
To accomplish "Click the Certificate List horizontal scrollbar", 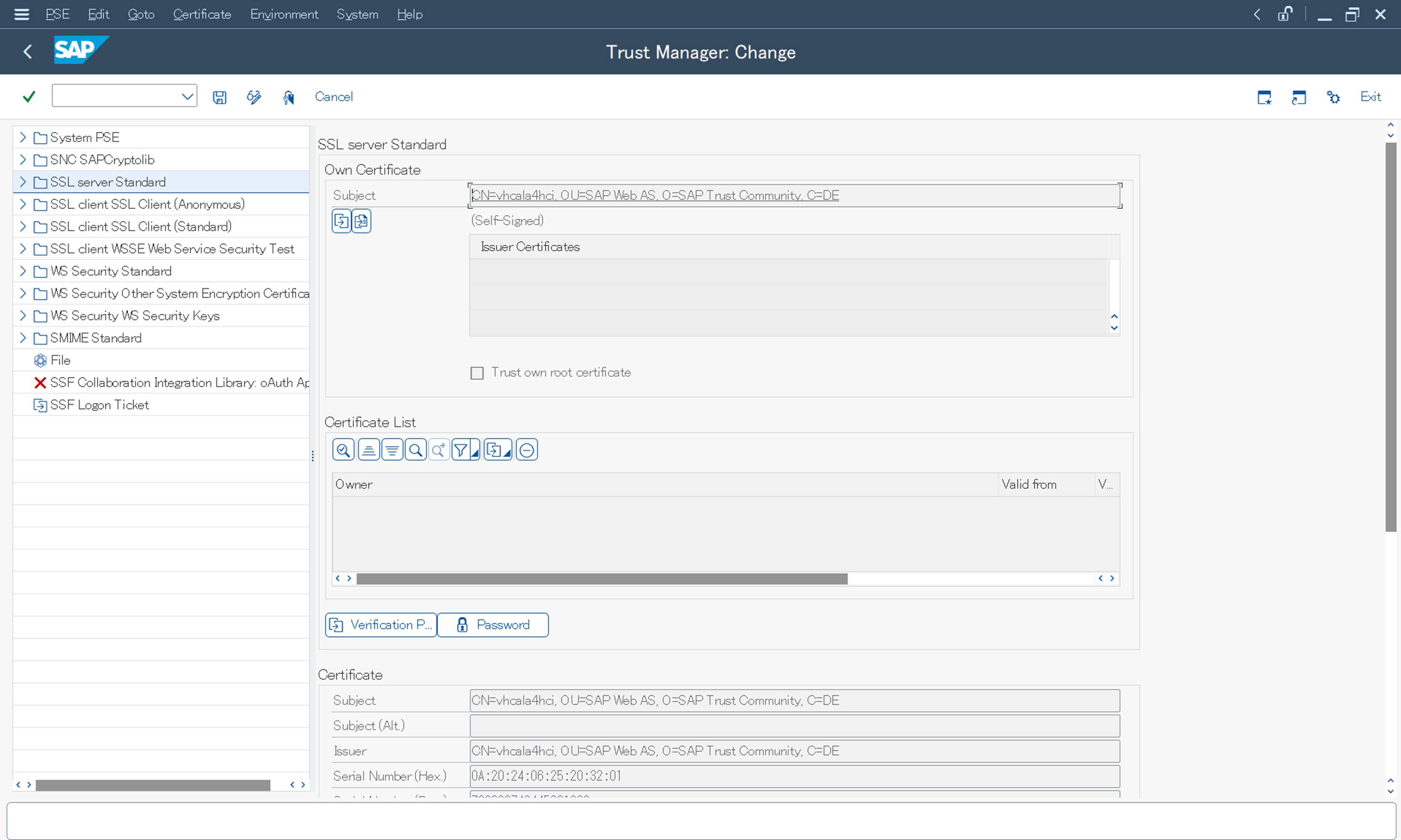I will pos(601,578).
